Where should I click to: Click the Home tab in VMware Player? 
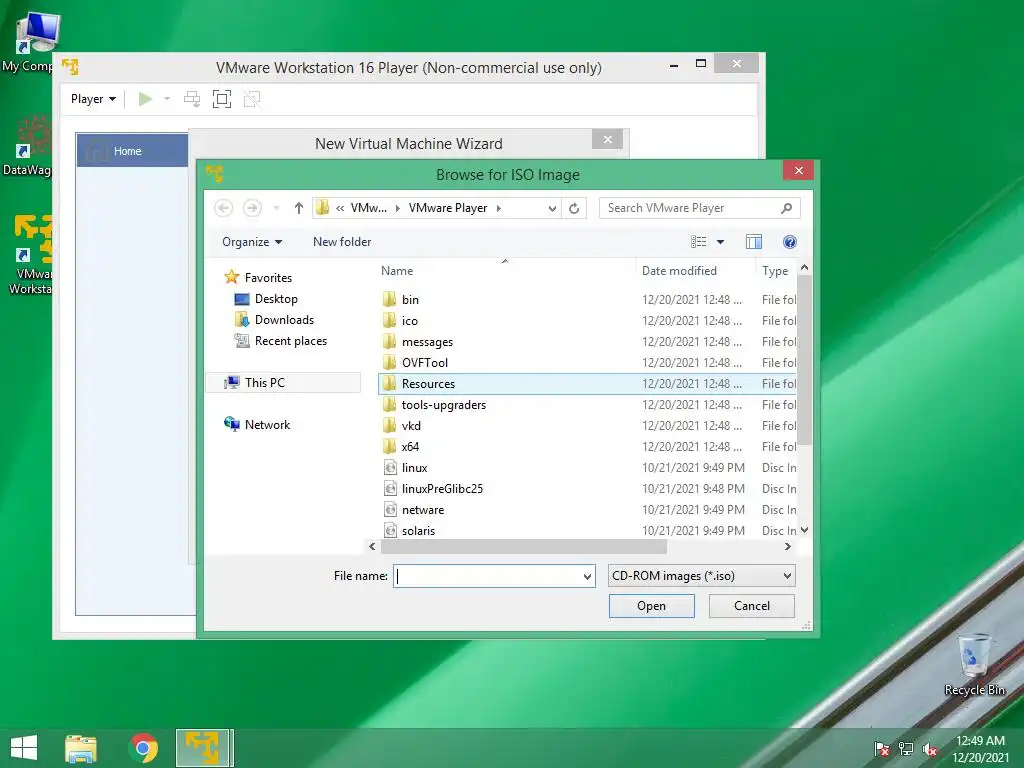tap(133, 151)
